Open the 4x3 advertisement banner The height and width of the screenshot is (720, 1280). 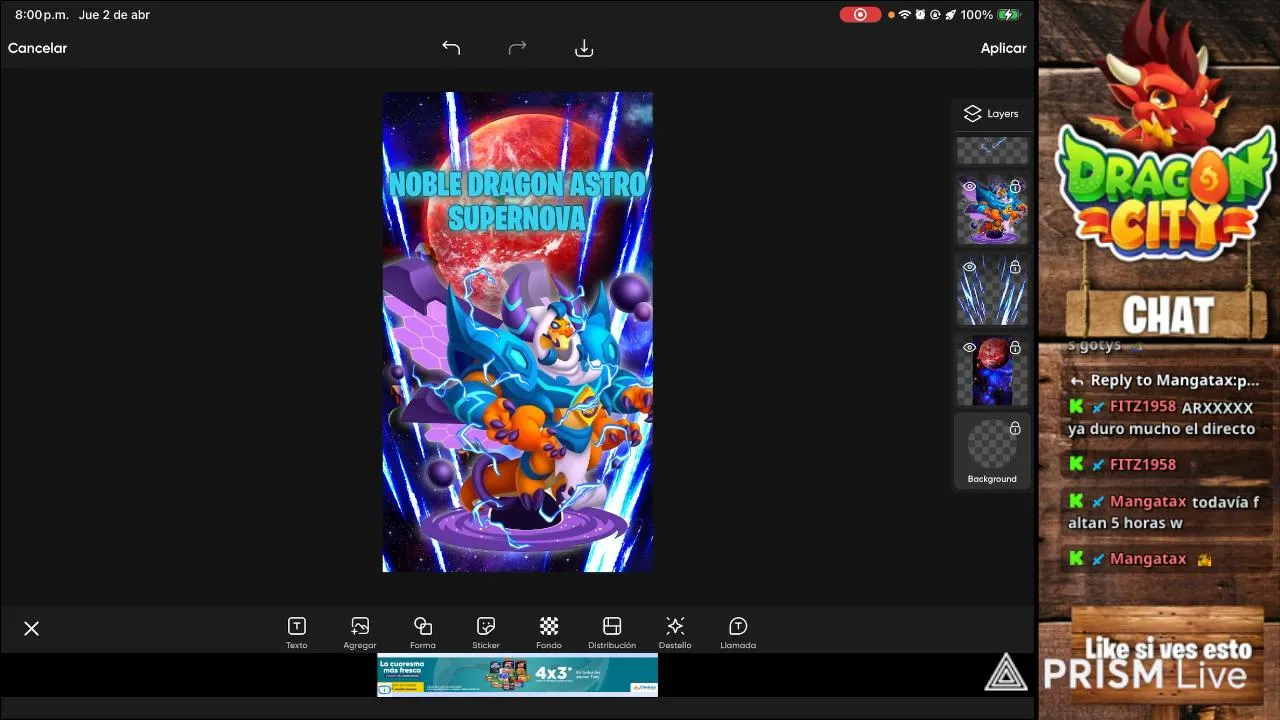coord(517,675)
